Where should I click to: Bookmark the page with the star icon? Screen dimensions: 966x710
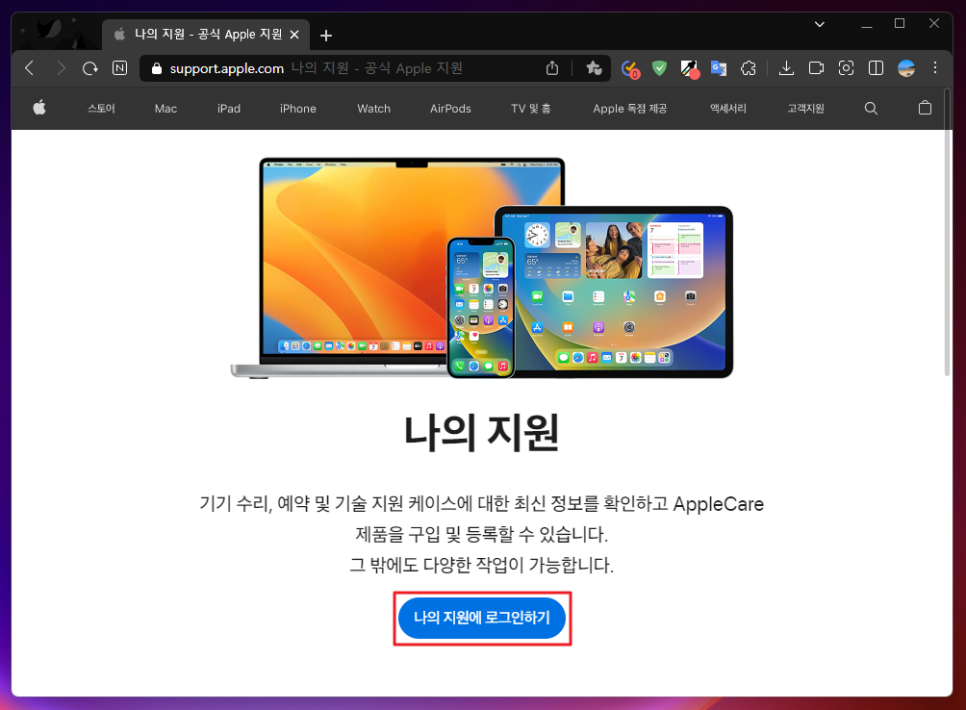click(594, 68)
